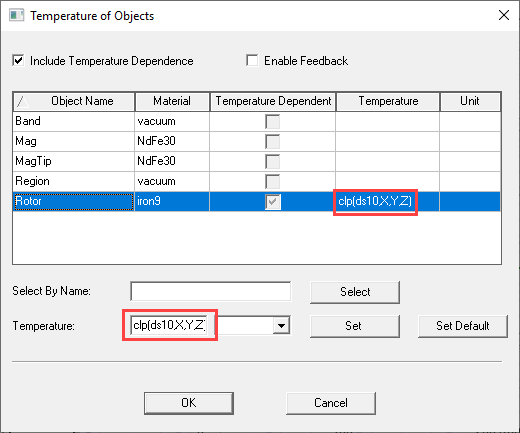Click the Set button

(x=355, y=326)
